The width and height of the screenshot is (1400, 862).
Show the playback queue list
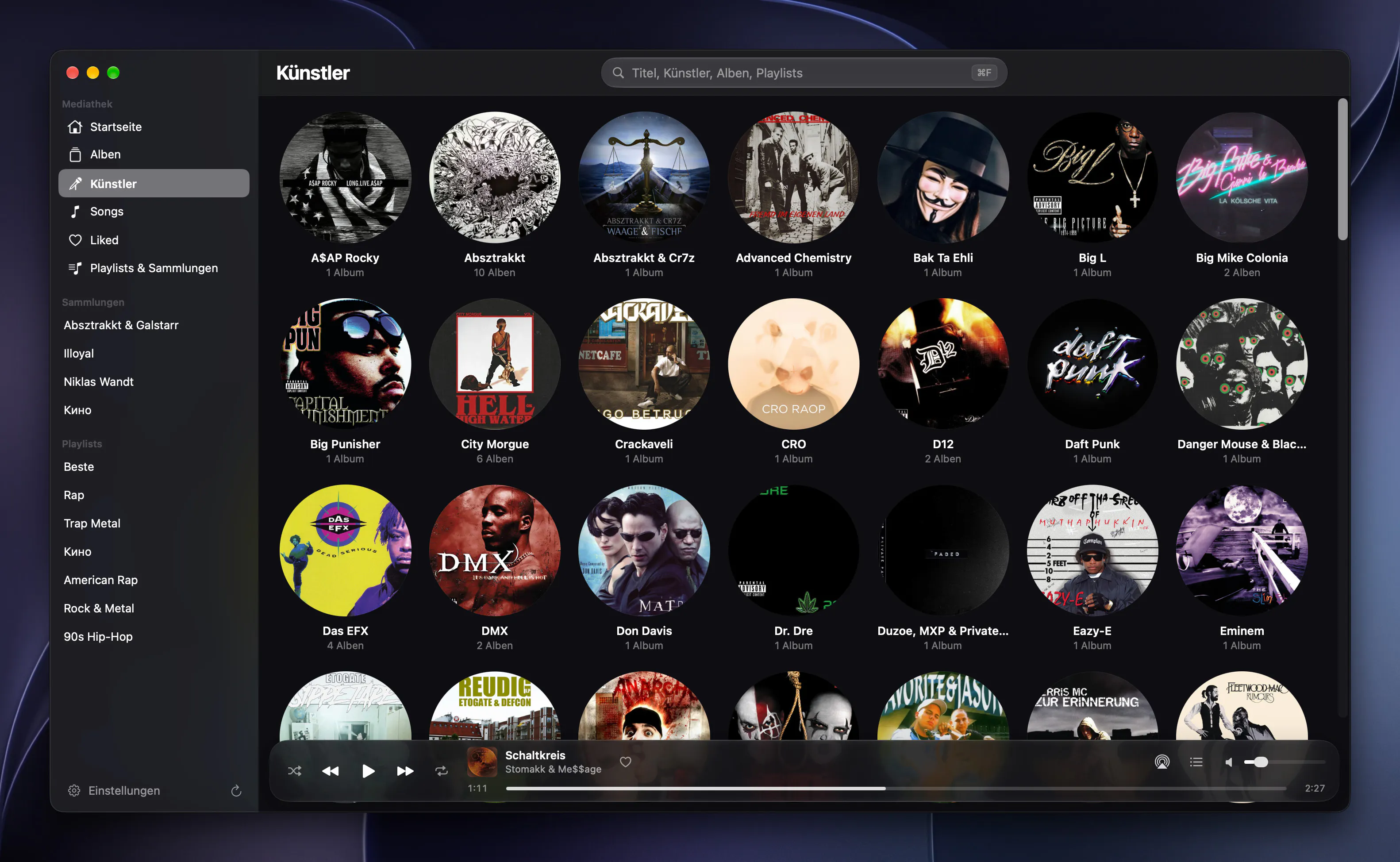point(1196,762)
